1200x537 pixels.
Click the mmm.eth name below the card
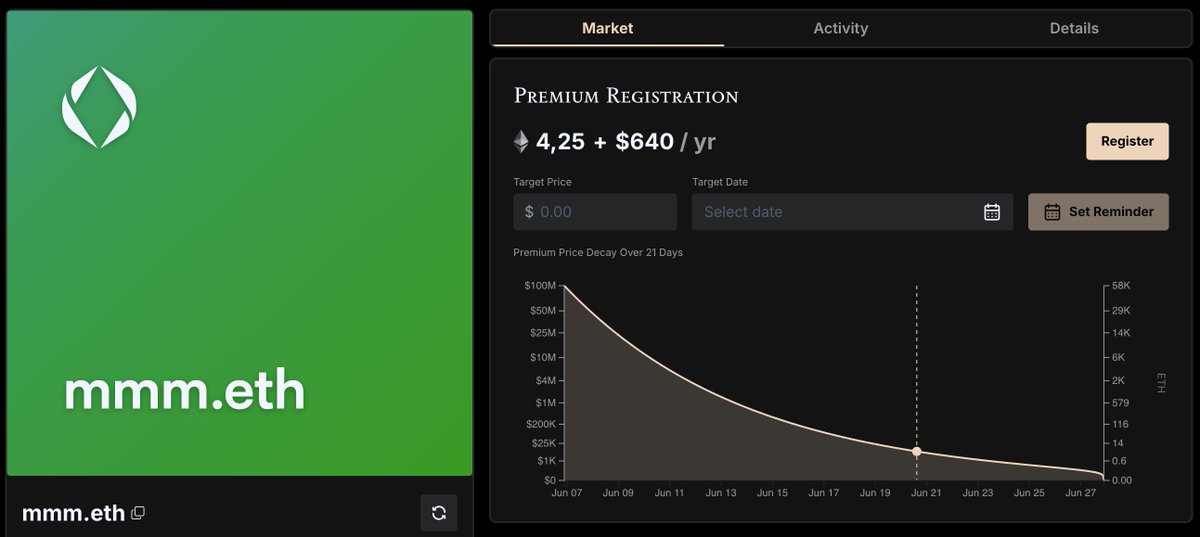(x=74, y=513)
